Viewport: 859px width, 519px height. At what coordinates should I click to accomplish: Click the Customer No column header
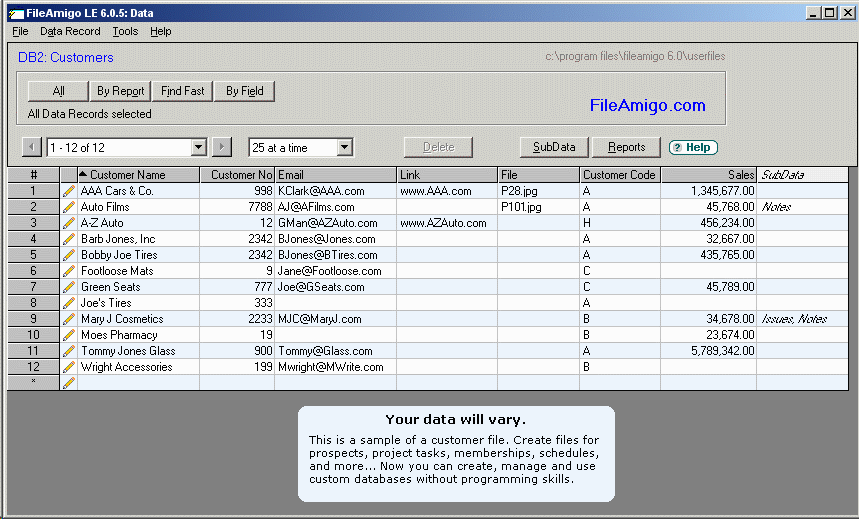pos(237,175)
